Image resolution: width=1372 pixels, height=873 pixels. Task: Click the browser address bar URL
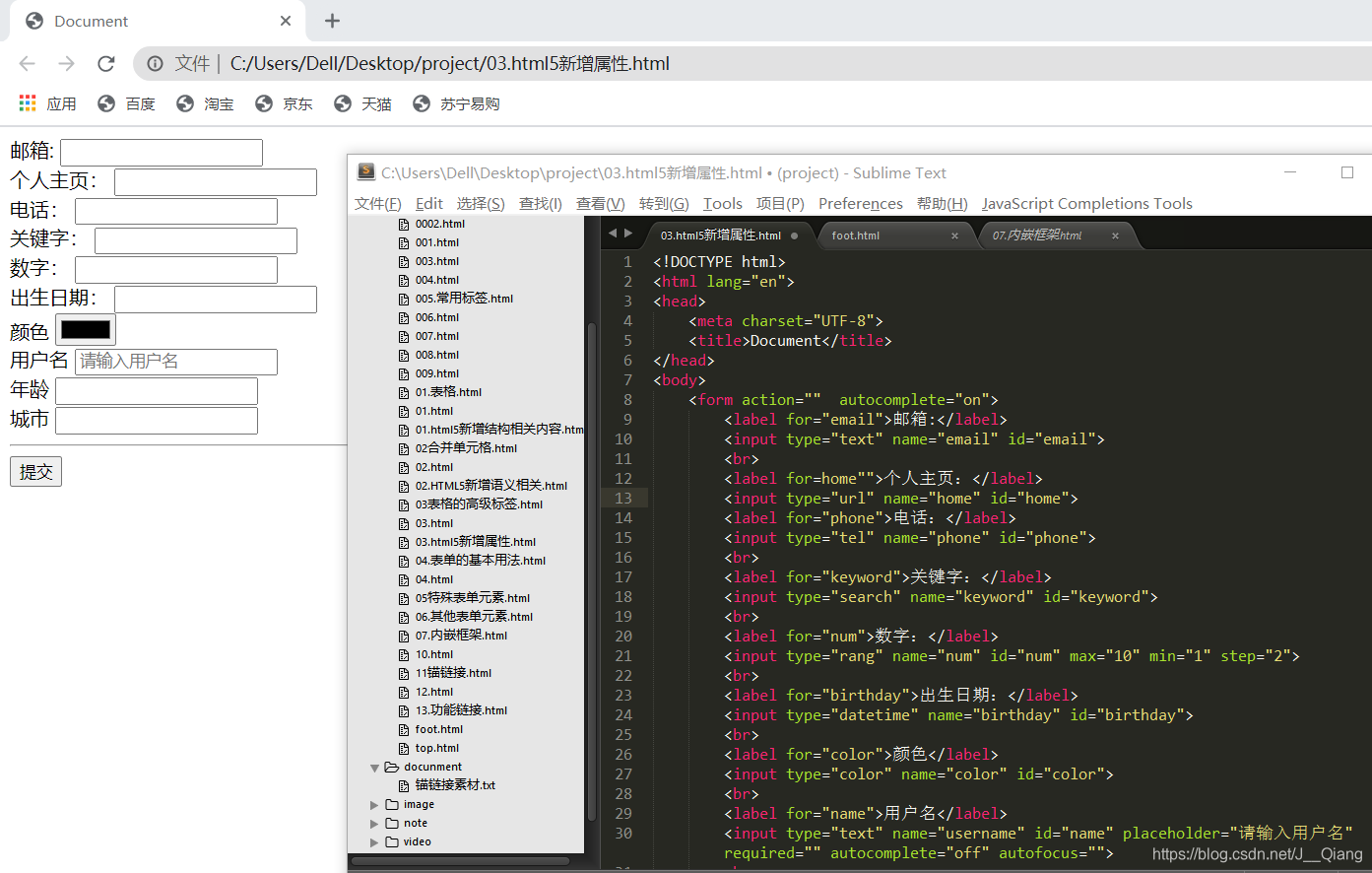click(450, 64)
